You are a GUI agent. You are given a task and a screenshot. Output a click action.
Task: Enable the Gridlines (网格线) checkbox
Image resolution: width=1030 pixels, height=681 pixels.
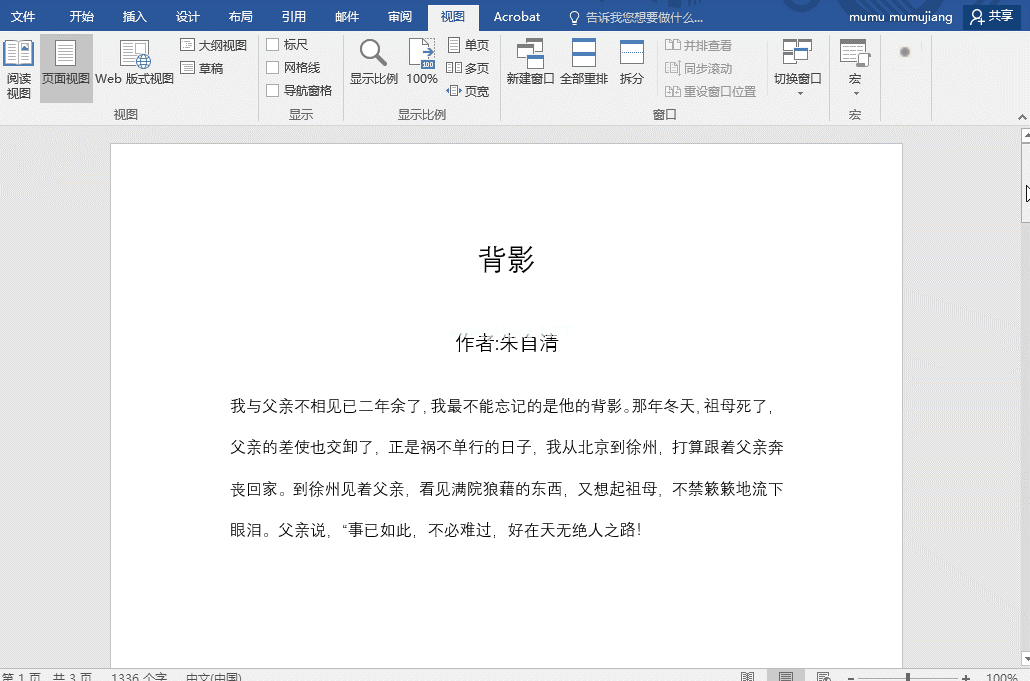click(x=273, y=68)
